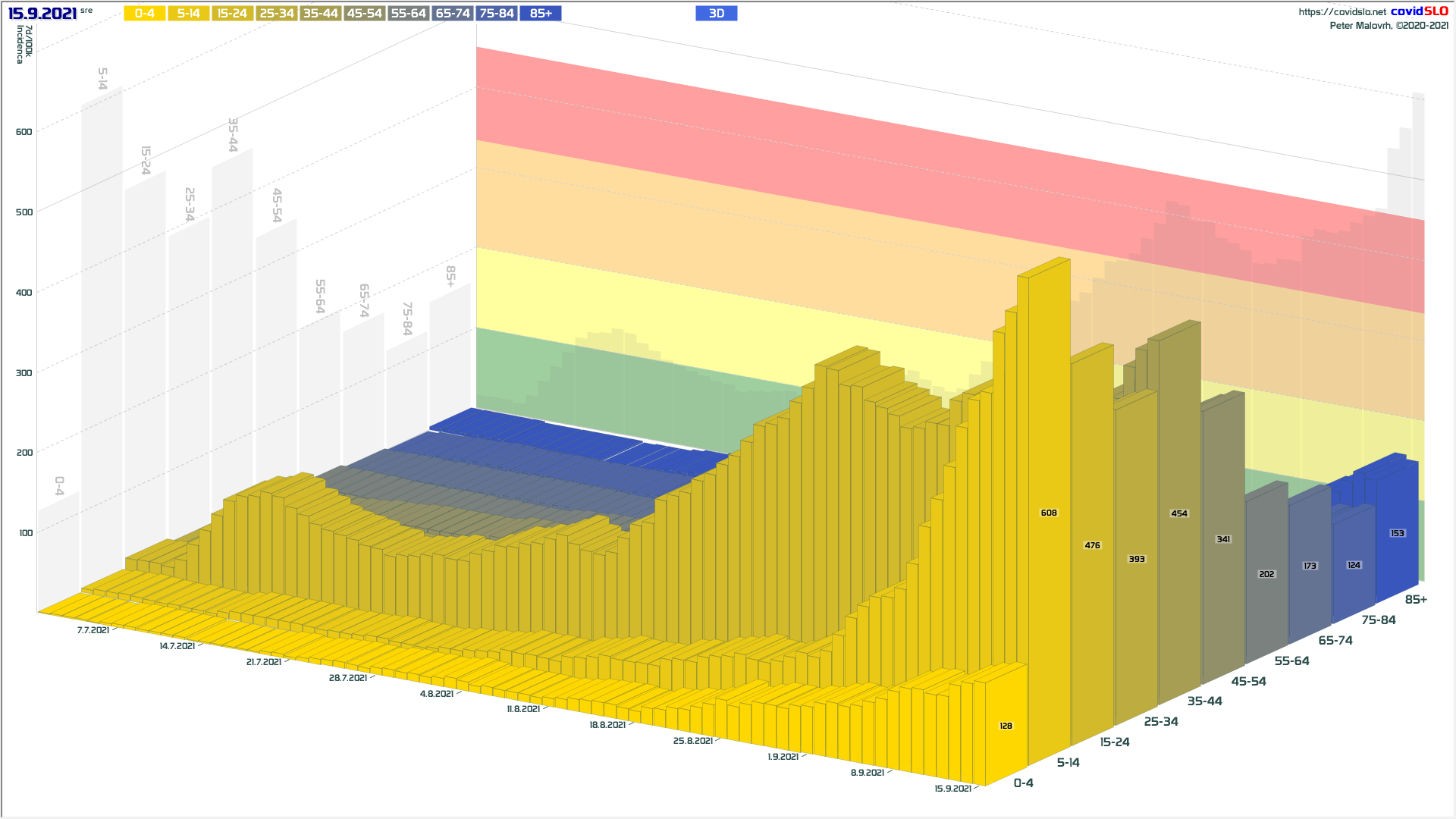
Task: Click the 8.9.2021 date axis marker
Action: pyautogui.click(x=867, y=773)
